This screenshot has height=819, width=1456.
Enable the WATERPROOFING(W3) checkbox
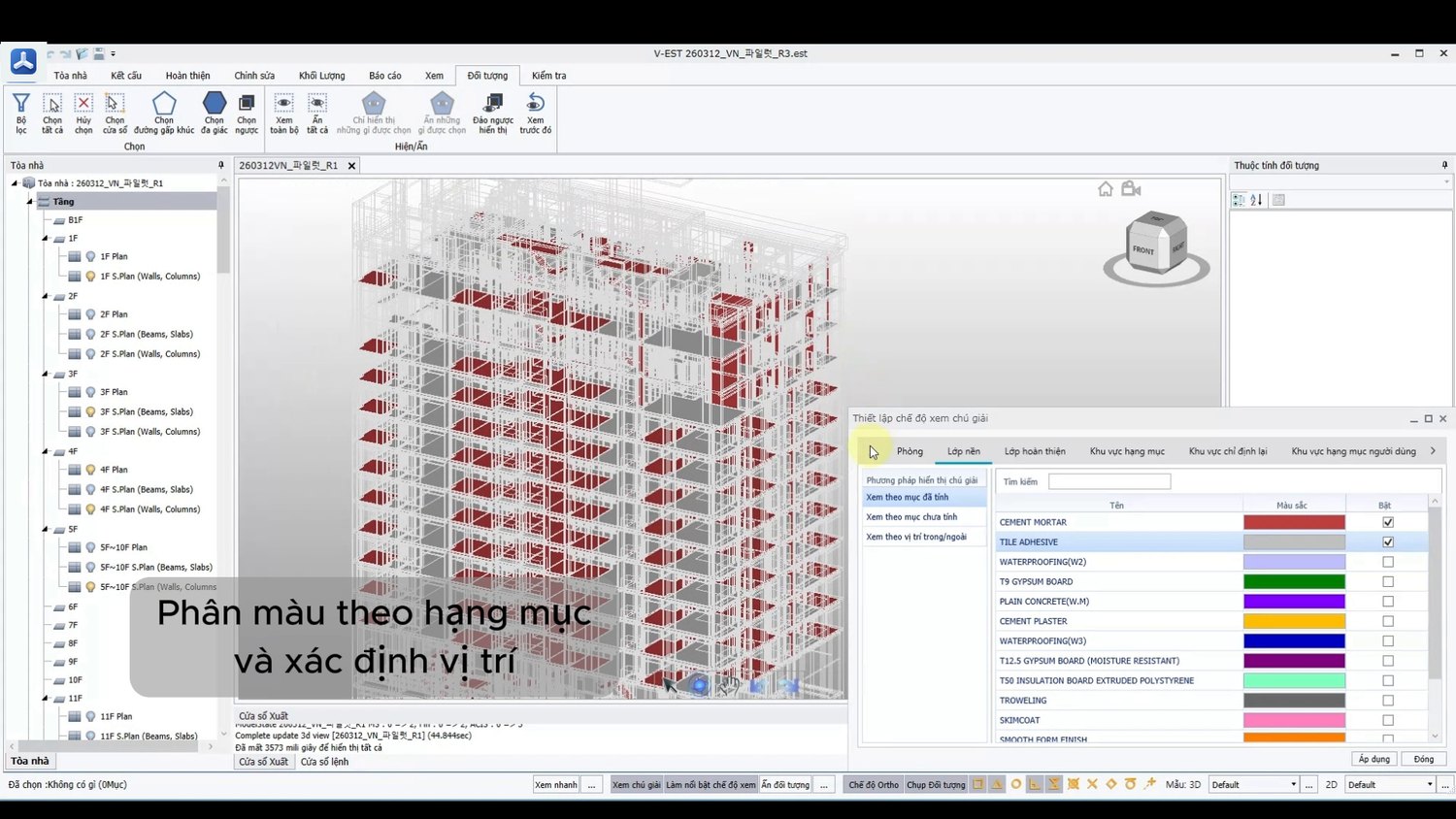click(x=1388, y=641)
